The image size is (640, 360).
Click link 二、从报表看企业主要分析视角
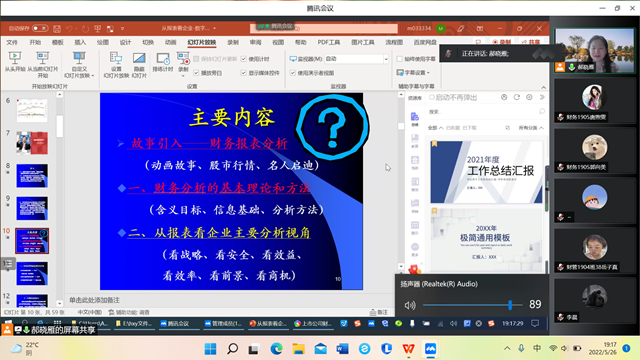point(219,233)
